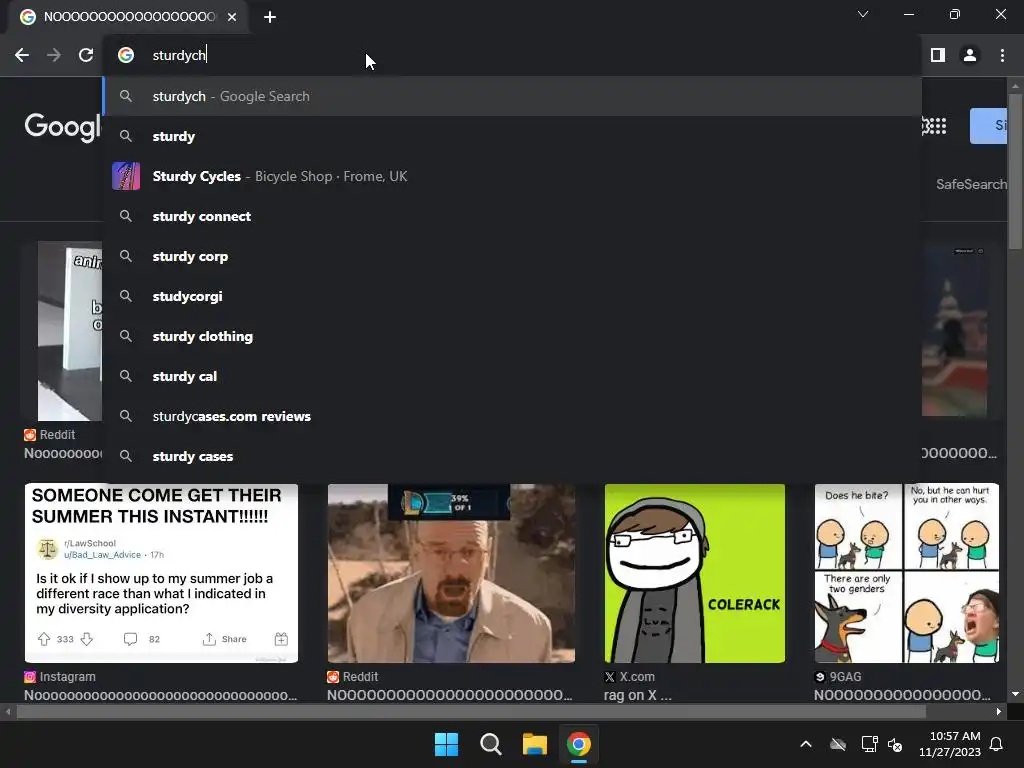Select the 'sturdy clothing' suggestion
Screen dimensions: 1024x768
[x=512, y=336]
